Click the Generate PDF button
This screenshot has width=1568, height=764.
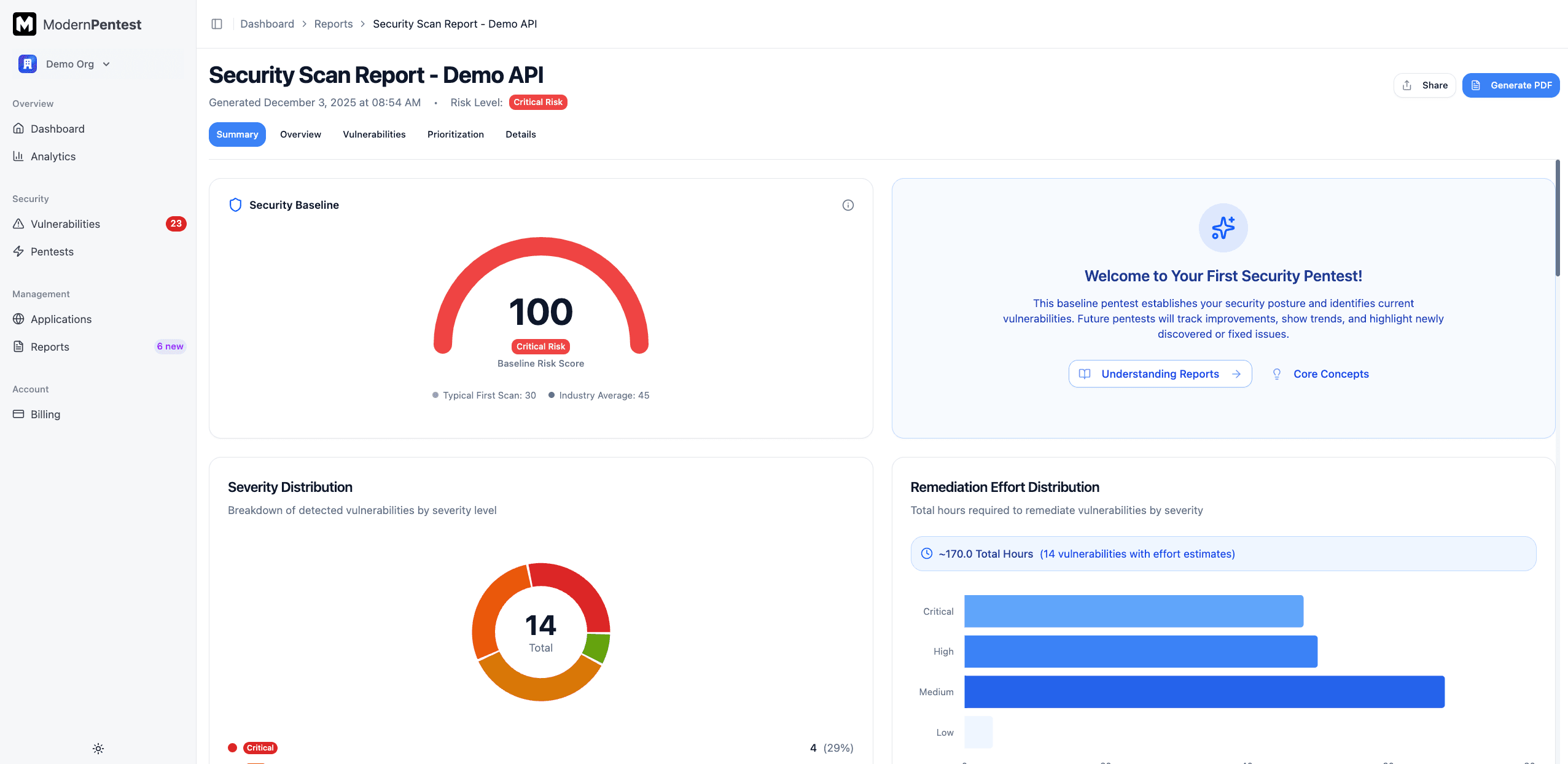coord(1511,85)
